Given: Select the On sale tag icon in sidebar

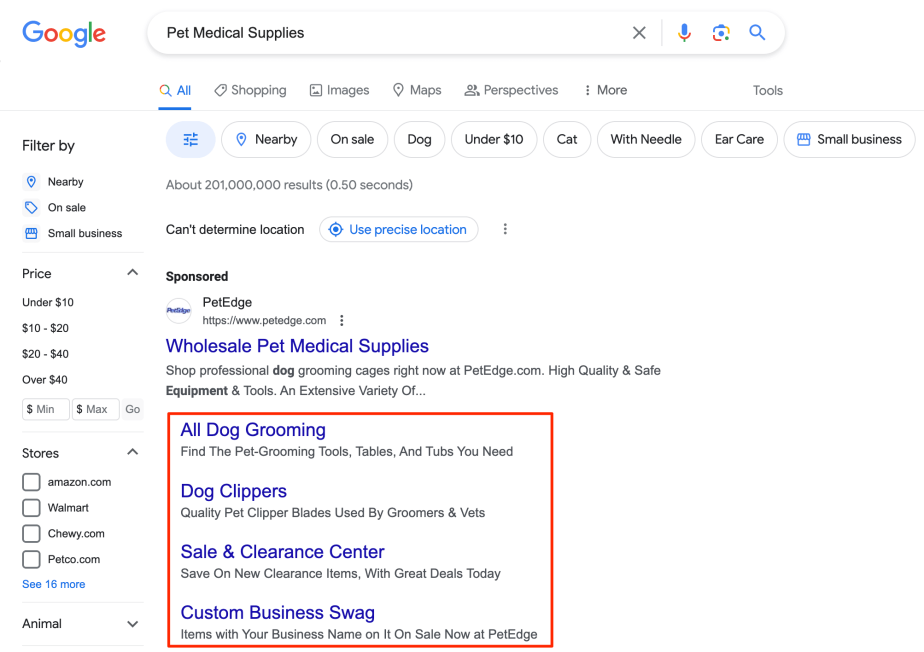Looking at the screenshot, I should point(31,207).
